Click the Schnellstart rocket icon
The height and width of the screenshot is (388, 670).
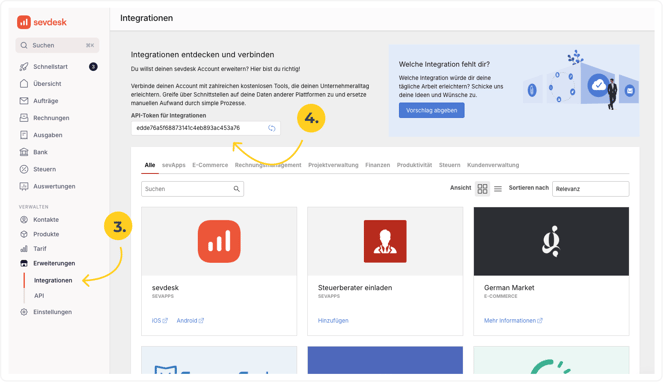[24, 67]
